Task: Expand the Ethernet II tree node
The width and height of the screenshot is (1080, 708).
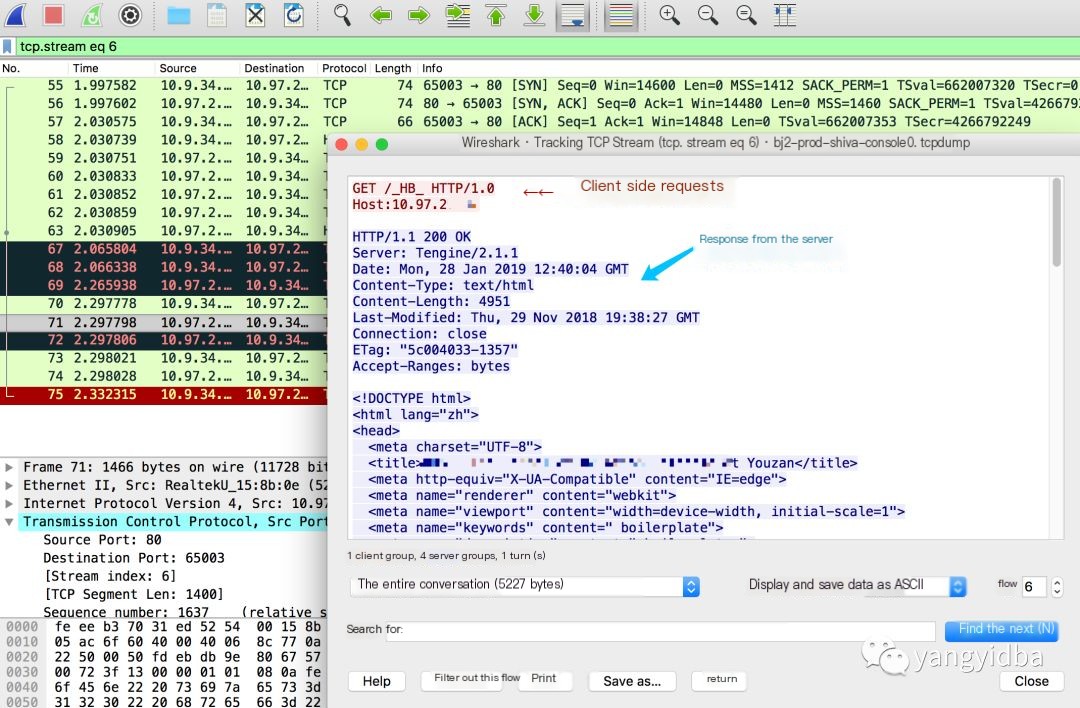Action: [x=9, y=485]
